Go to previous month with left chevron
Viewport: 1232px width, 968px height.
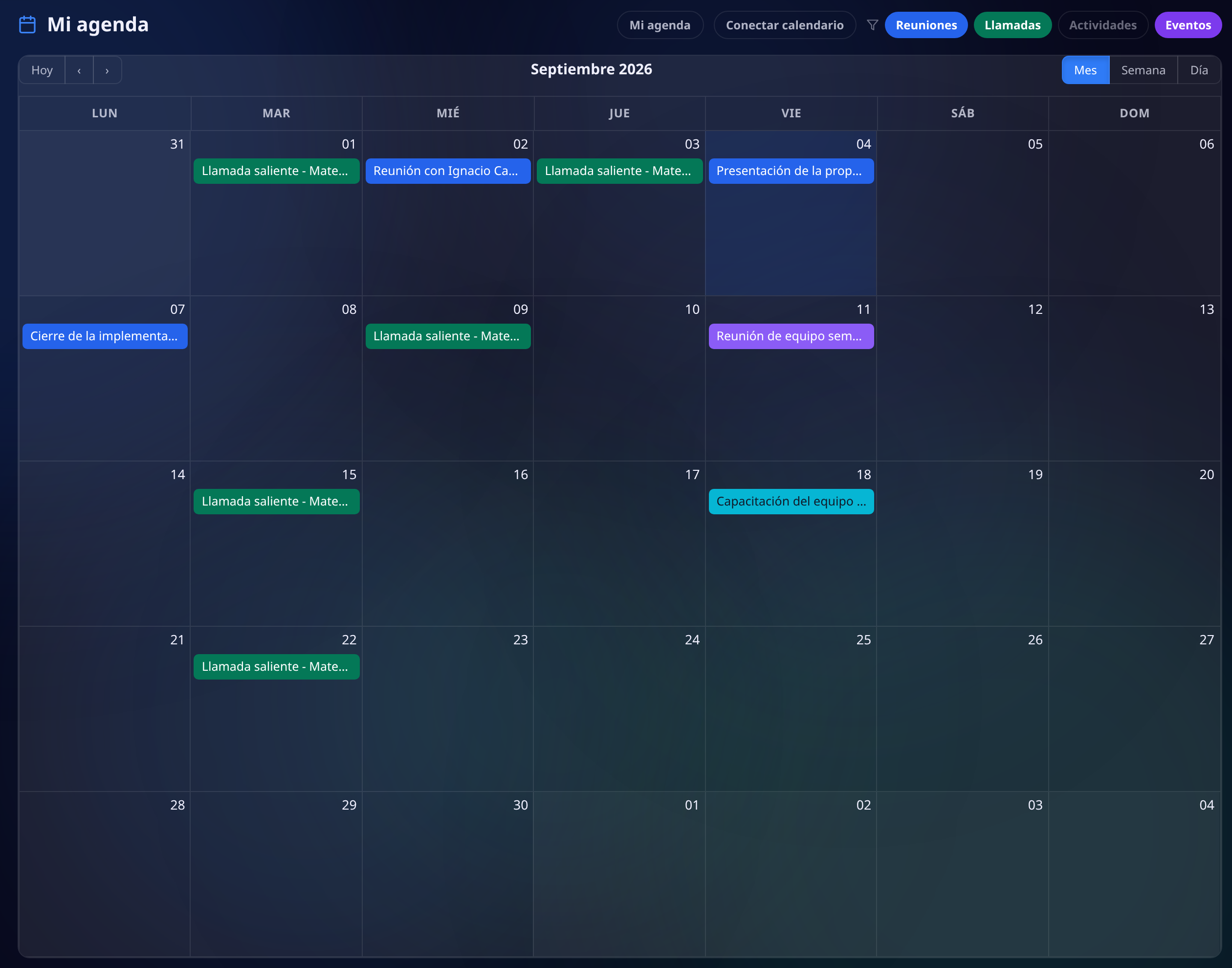[79, 70]
